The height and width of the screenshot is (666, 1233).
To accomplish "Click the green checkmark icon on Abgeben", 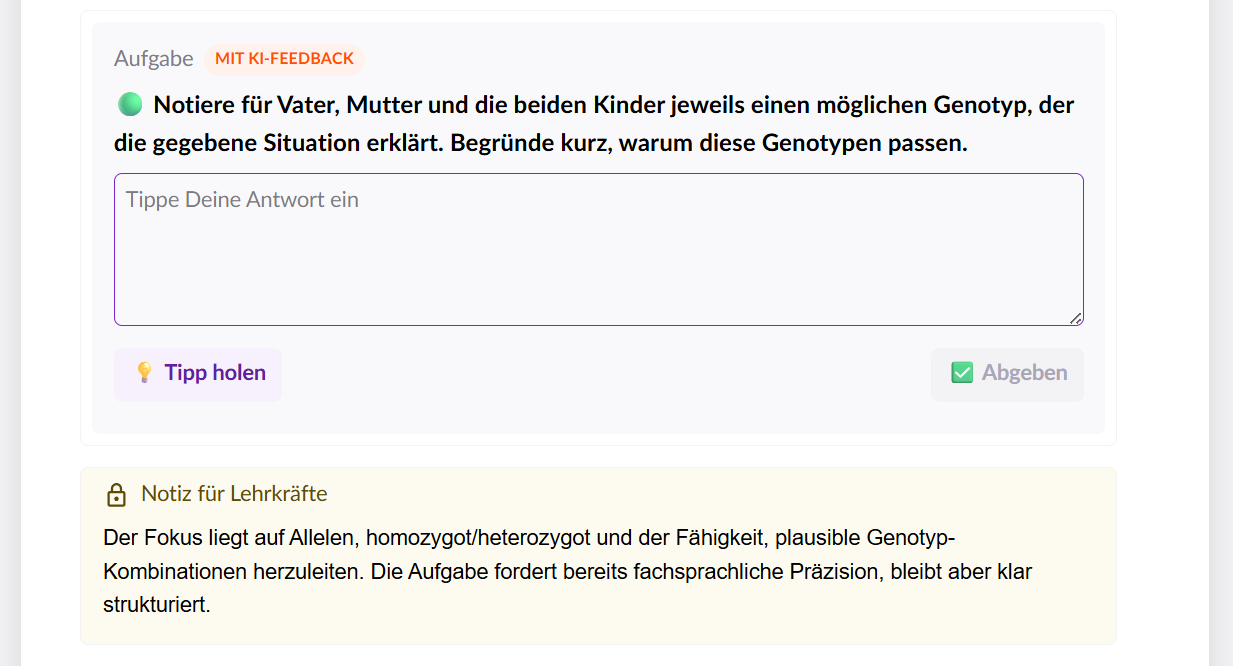I will click(962, 373).
